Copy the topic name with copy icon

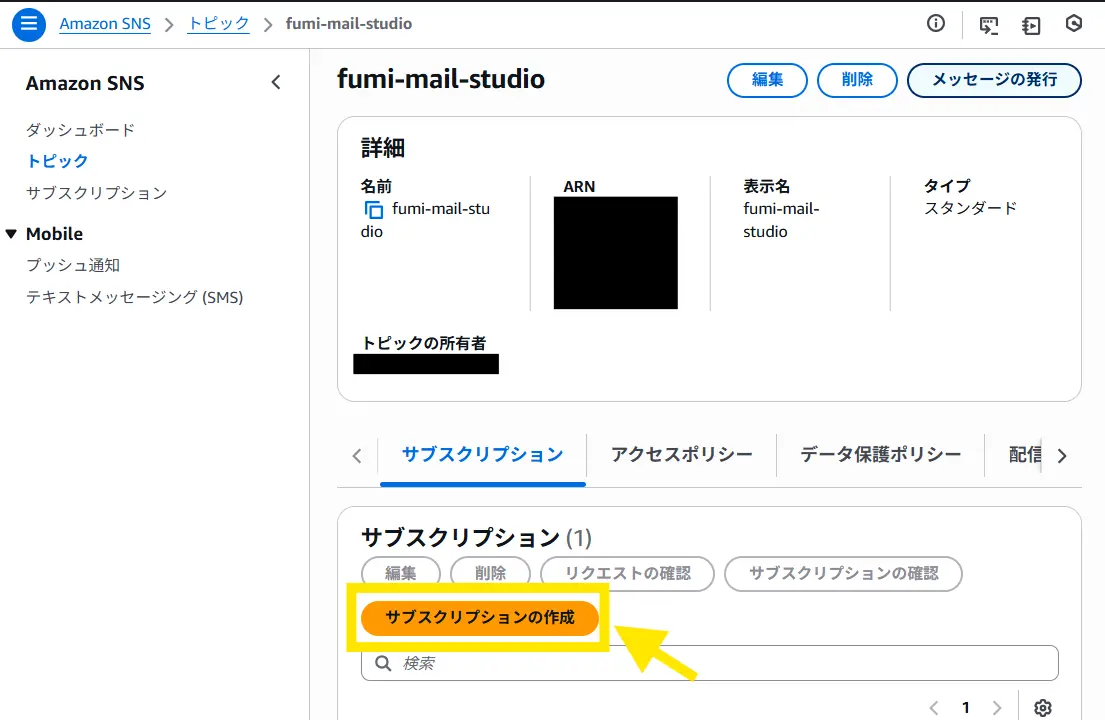click(373, 210)
